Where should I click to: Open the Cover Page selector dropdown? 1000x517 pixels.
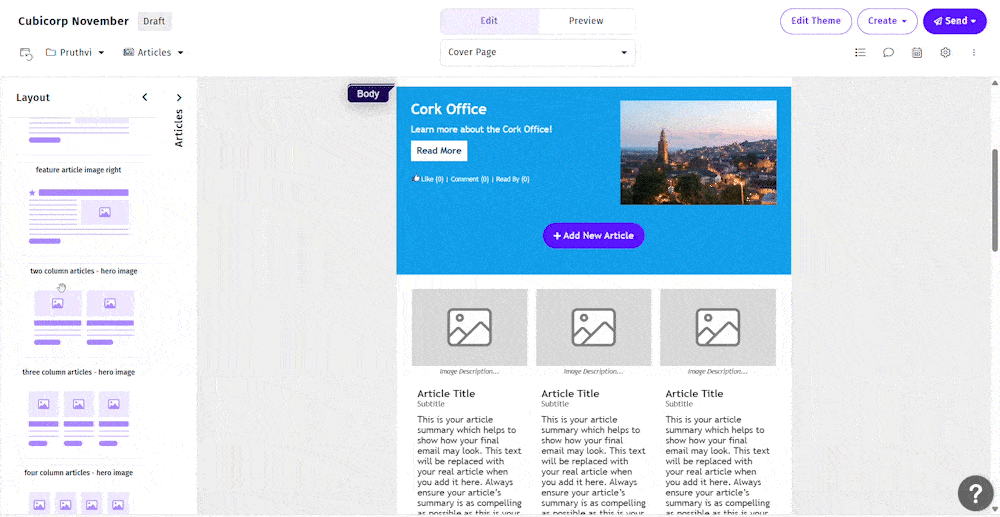tap(537, 53)
